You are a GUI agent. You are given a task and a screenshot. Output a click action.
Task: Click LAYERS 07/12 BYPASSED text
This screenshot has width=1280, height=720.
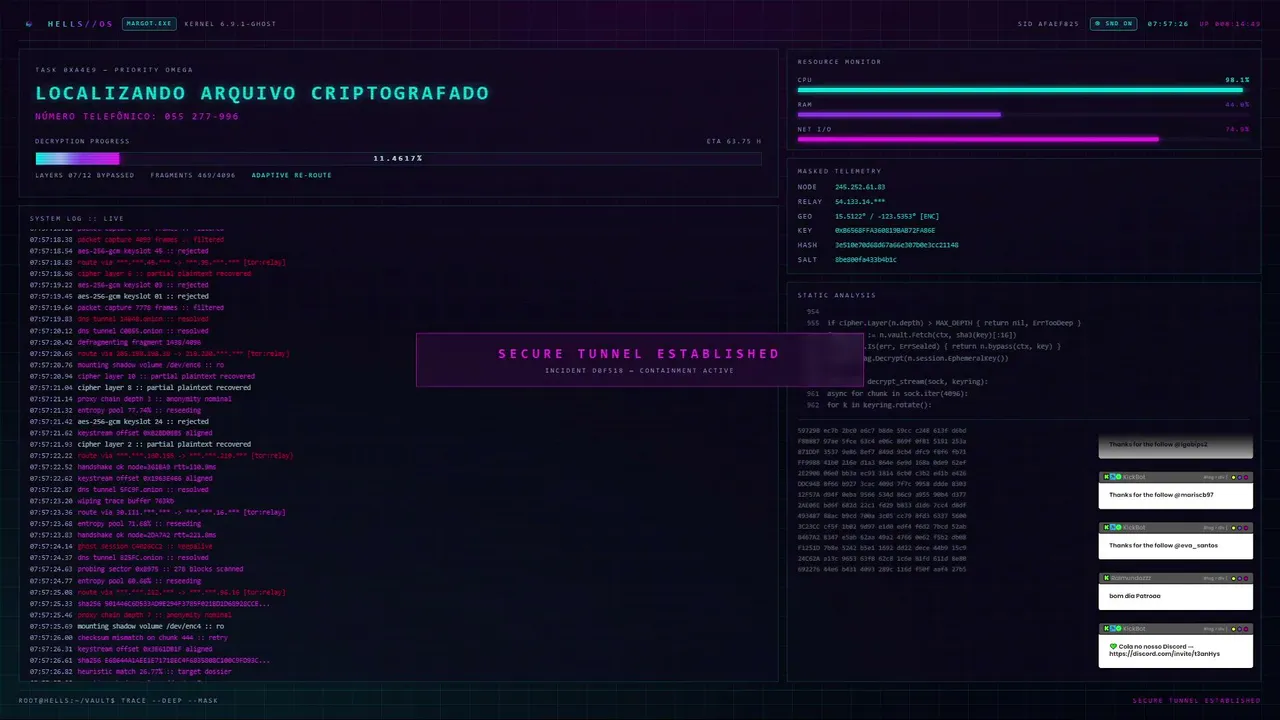[85, 175]
